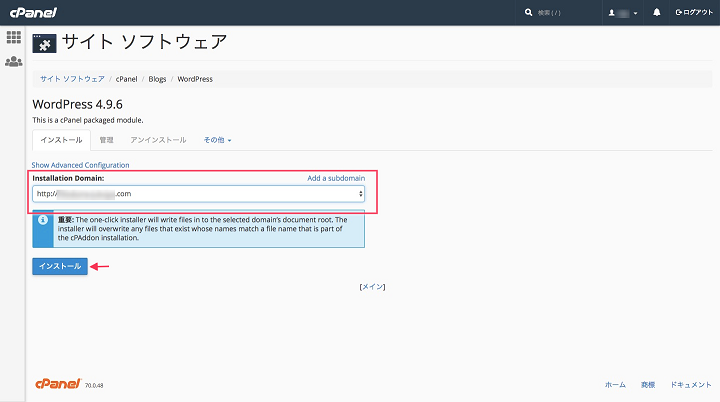Image resolution: width=720 pixels, height=402 pixels.
Task: Click the info icon in notice box
Action: click(x=43, y=220)
